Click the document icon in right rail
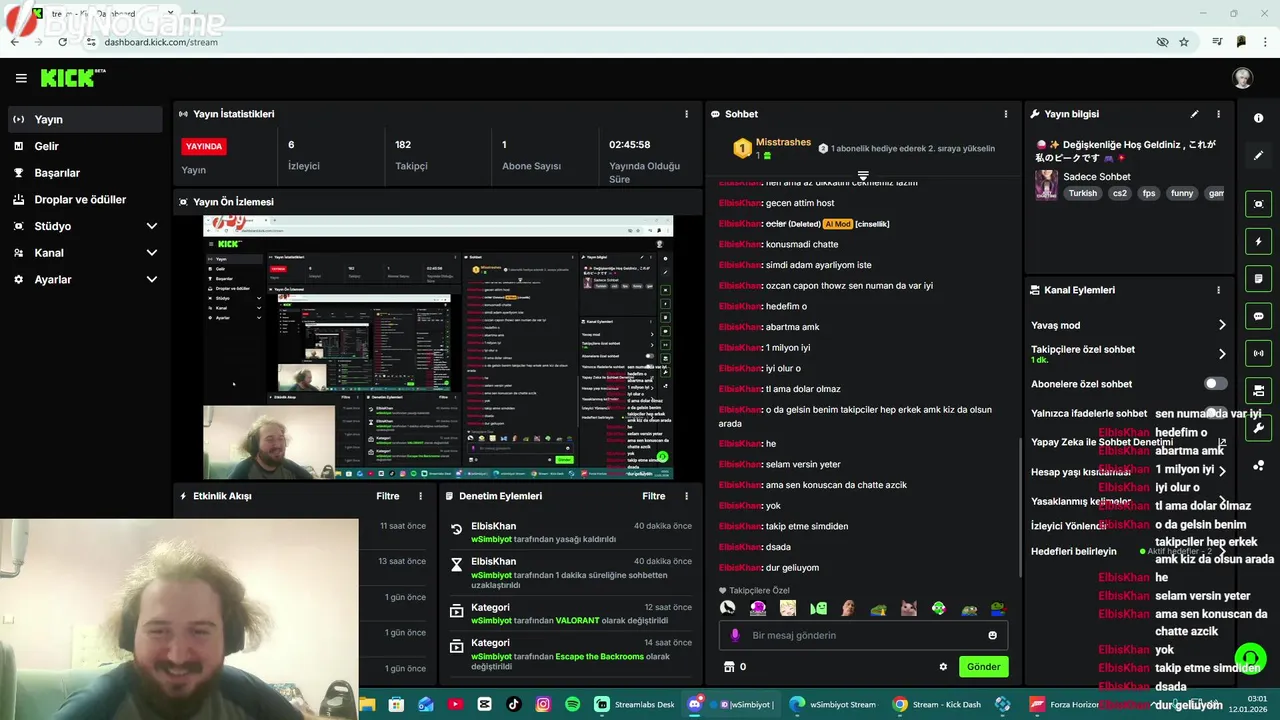The width and height of the screenshot is (1280, 720). [x=1258, y=279]
